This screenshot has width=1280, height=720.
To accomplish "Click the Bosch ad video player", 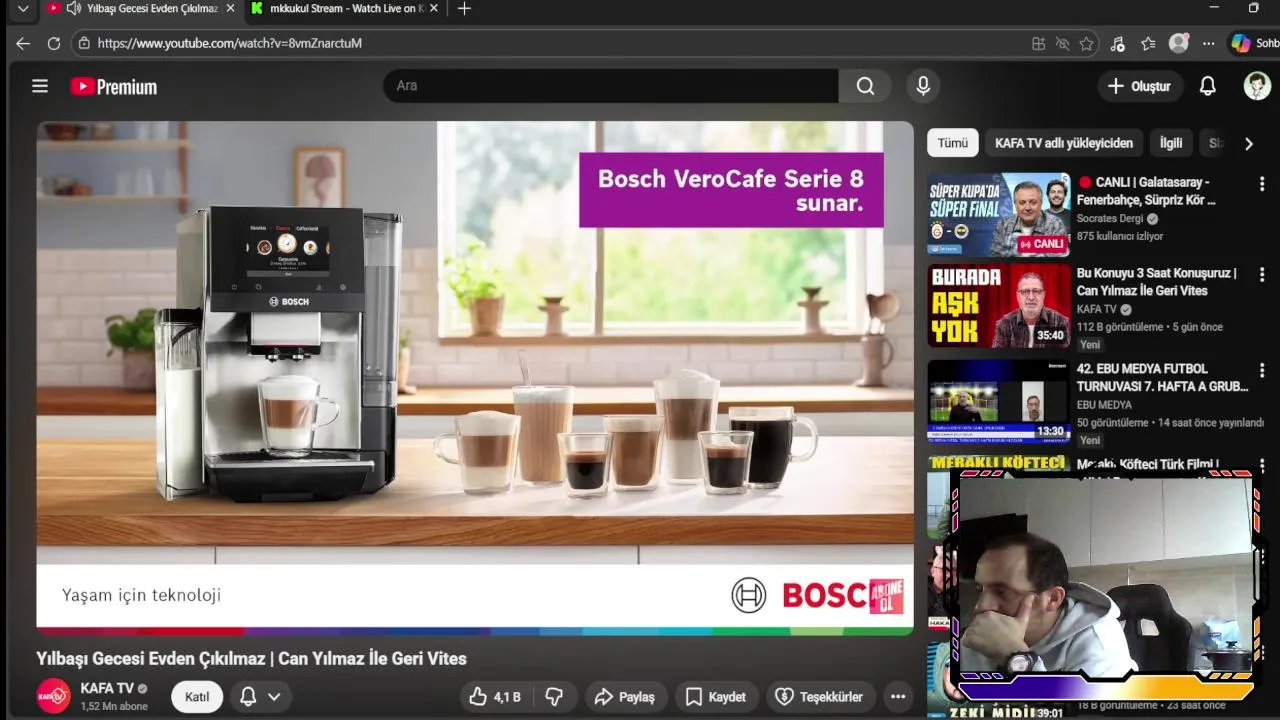I will pyautogui.click(x=475, y=378).
